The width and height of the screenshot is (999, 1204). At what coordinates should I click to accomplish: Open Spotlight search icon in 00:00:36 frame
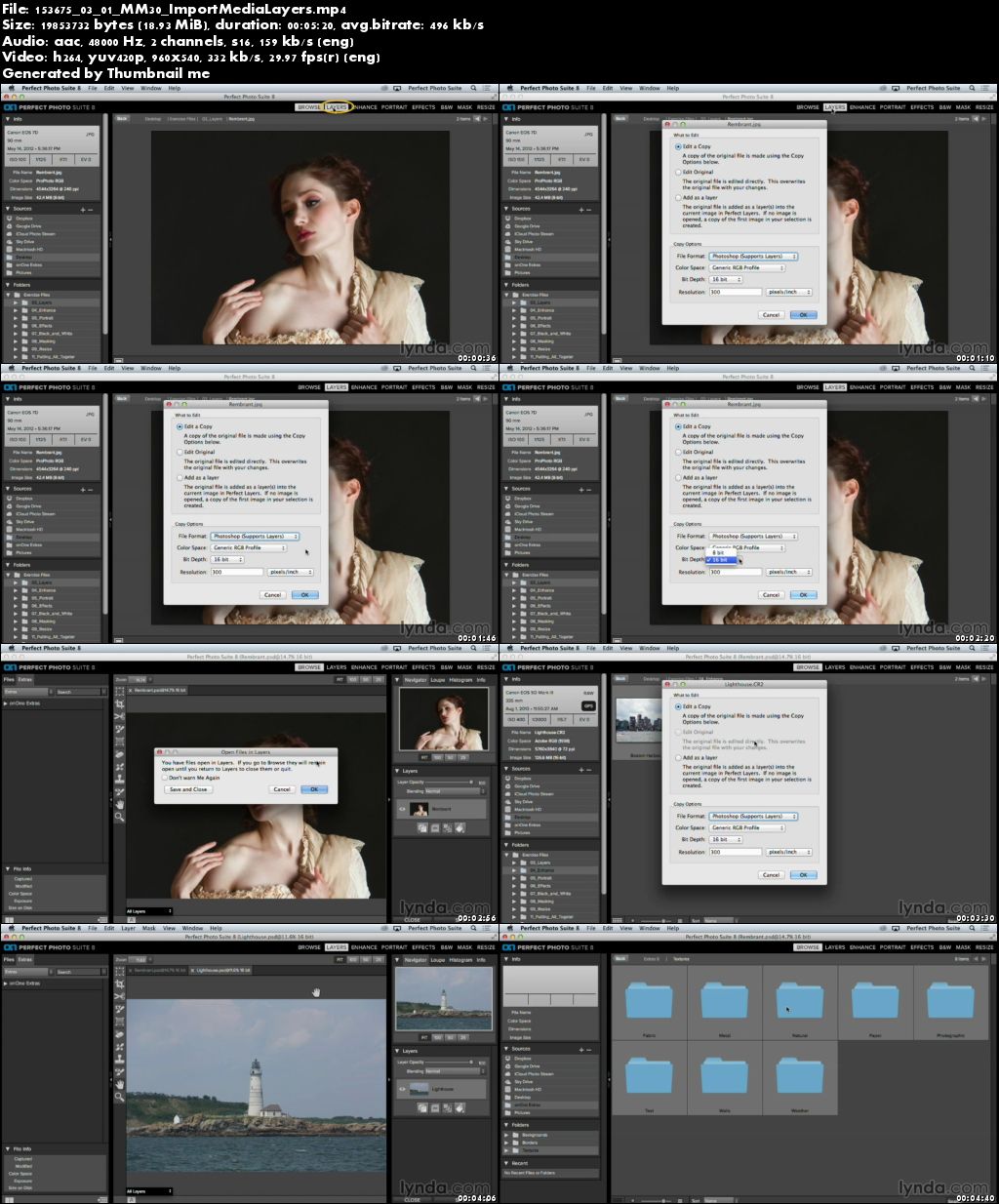point(472,88)
